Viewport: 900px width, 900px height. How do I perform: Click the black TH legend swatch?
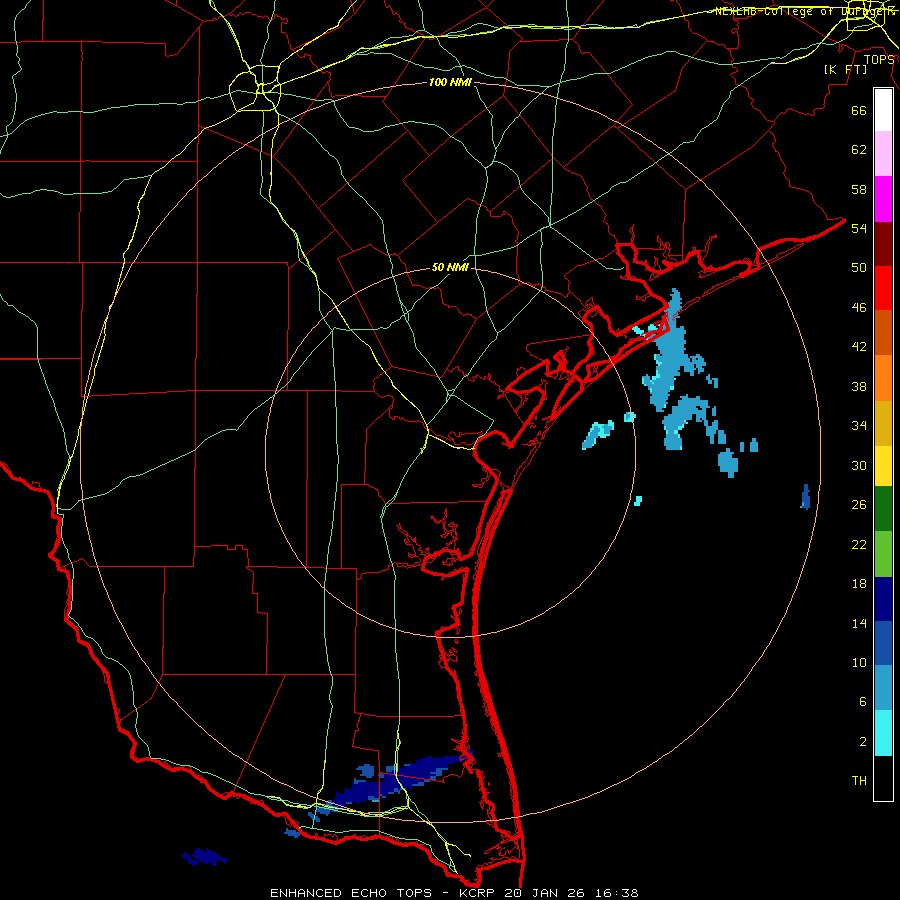coord(883,778)
